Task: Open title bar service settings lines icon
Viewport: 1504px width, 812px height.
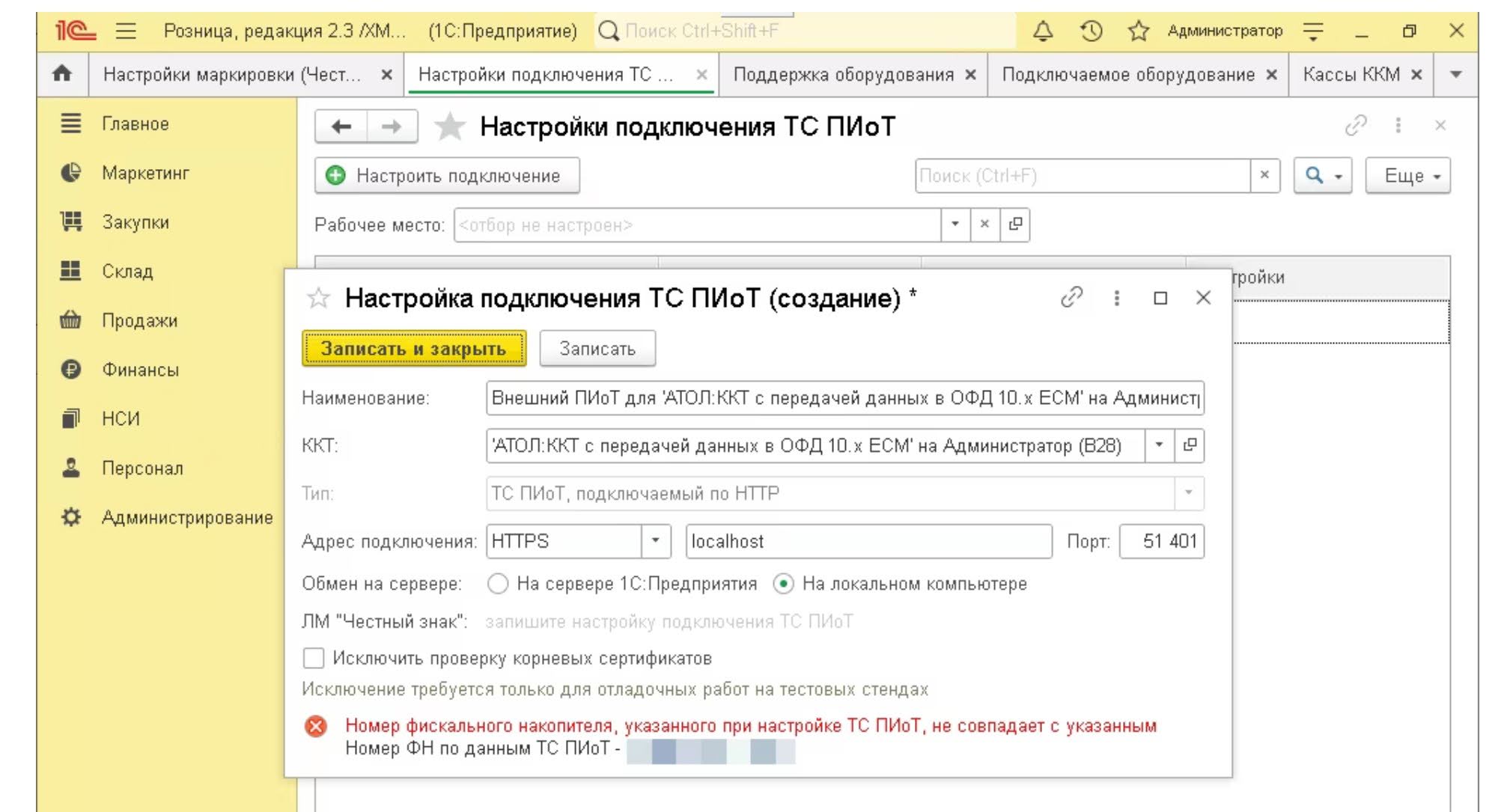Action: [x=1313, y=31]
